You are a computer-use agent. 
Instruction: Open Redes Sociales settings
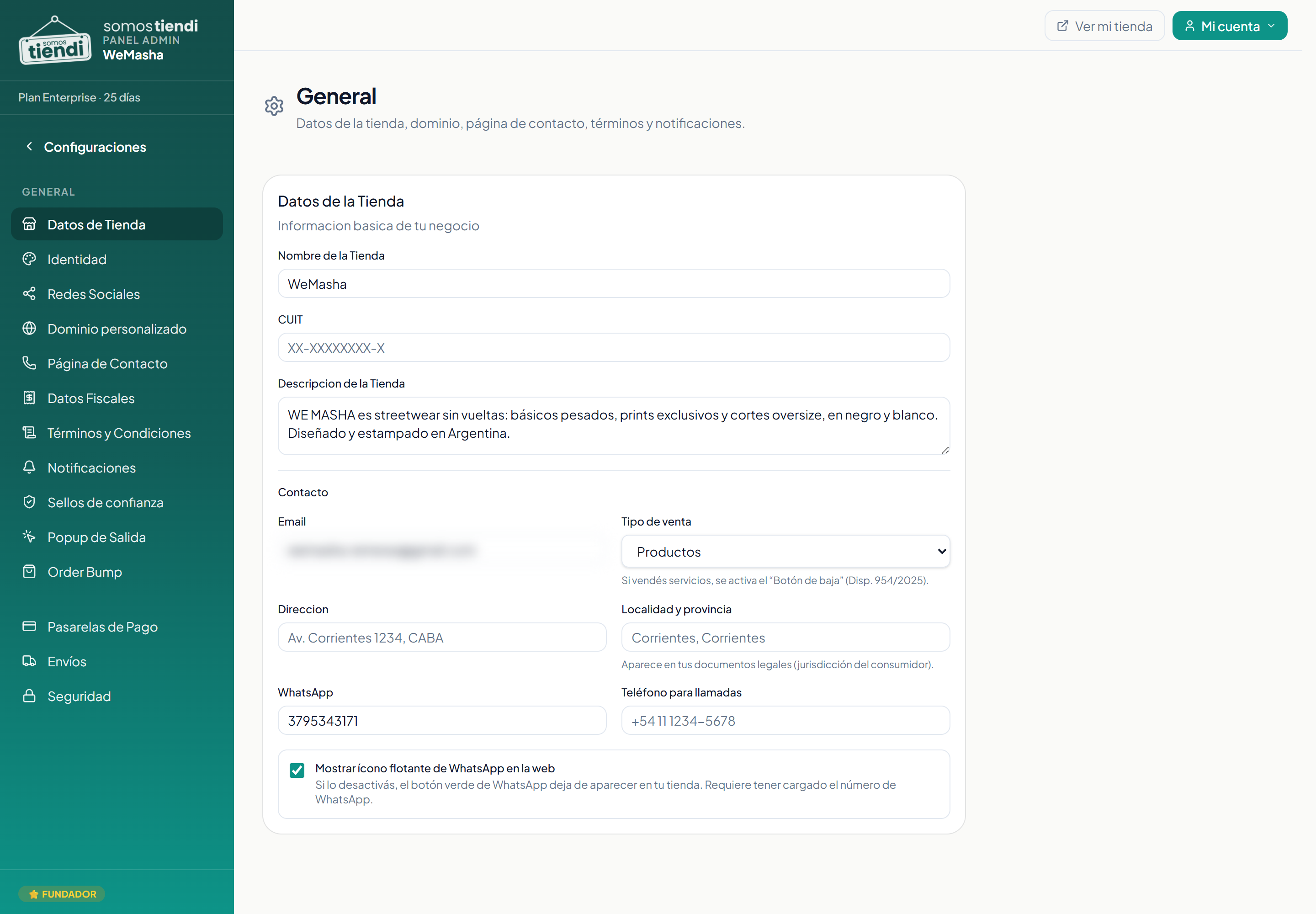click(x=117, y=294)
